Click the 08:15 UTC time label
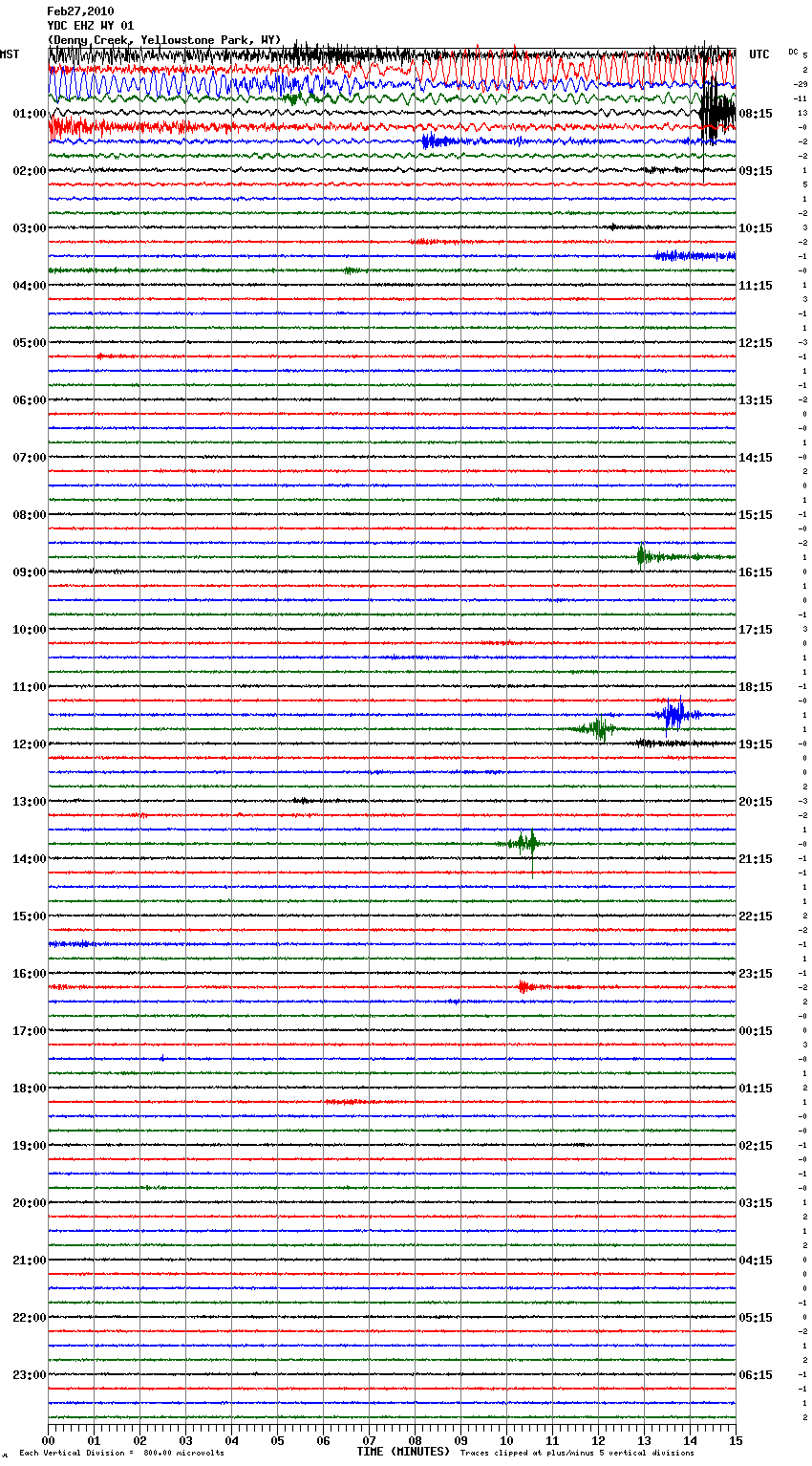The width and height of the screenshot is (812, 1466). (756, 114)
